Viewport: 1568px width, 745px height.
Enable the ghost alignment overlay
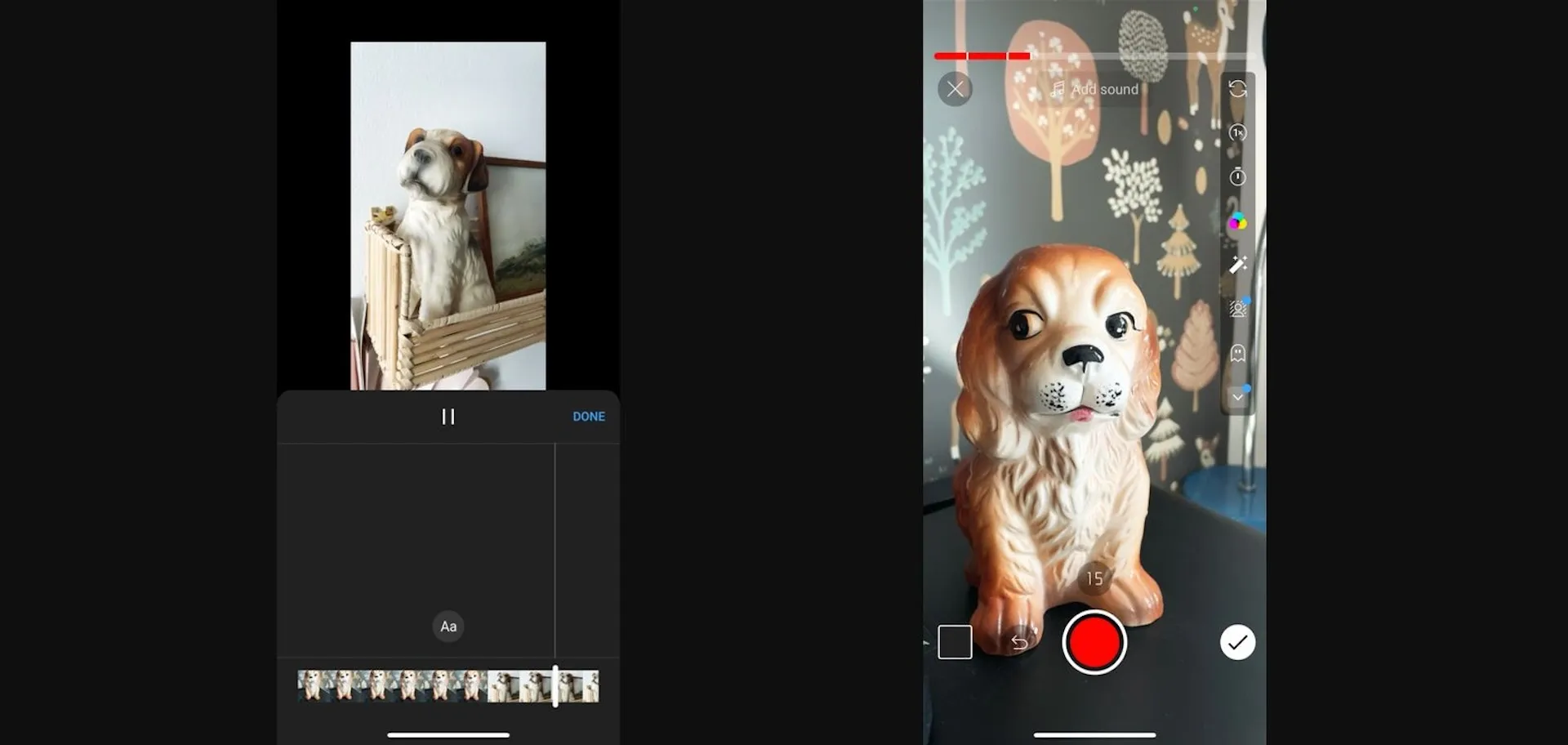point(1237,352)
